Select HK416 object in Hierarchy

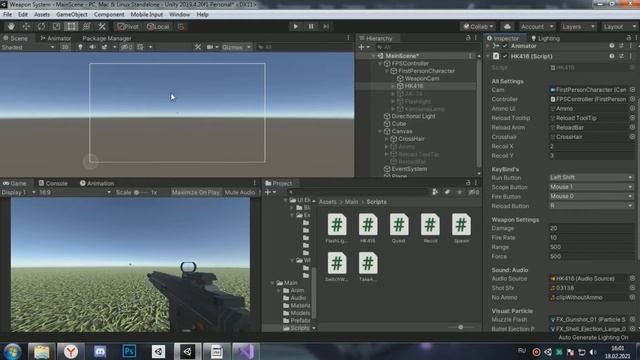[414, 86]
